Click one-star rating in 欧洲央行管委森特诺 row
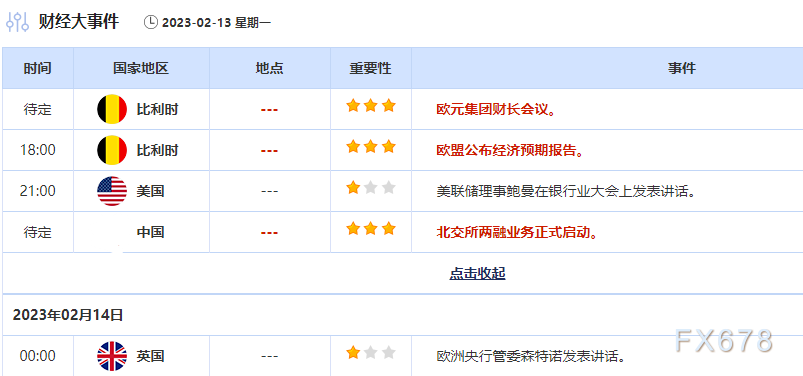 click(x=371, y=353)
